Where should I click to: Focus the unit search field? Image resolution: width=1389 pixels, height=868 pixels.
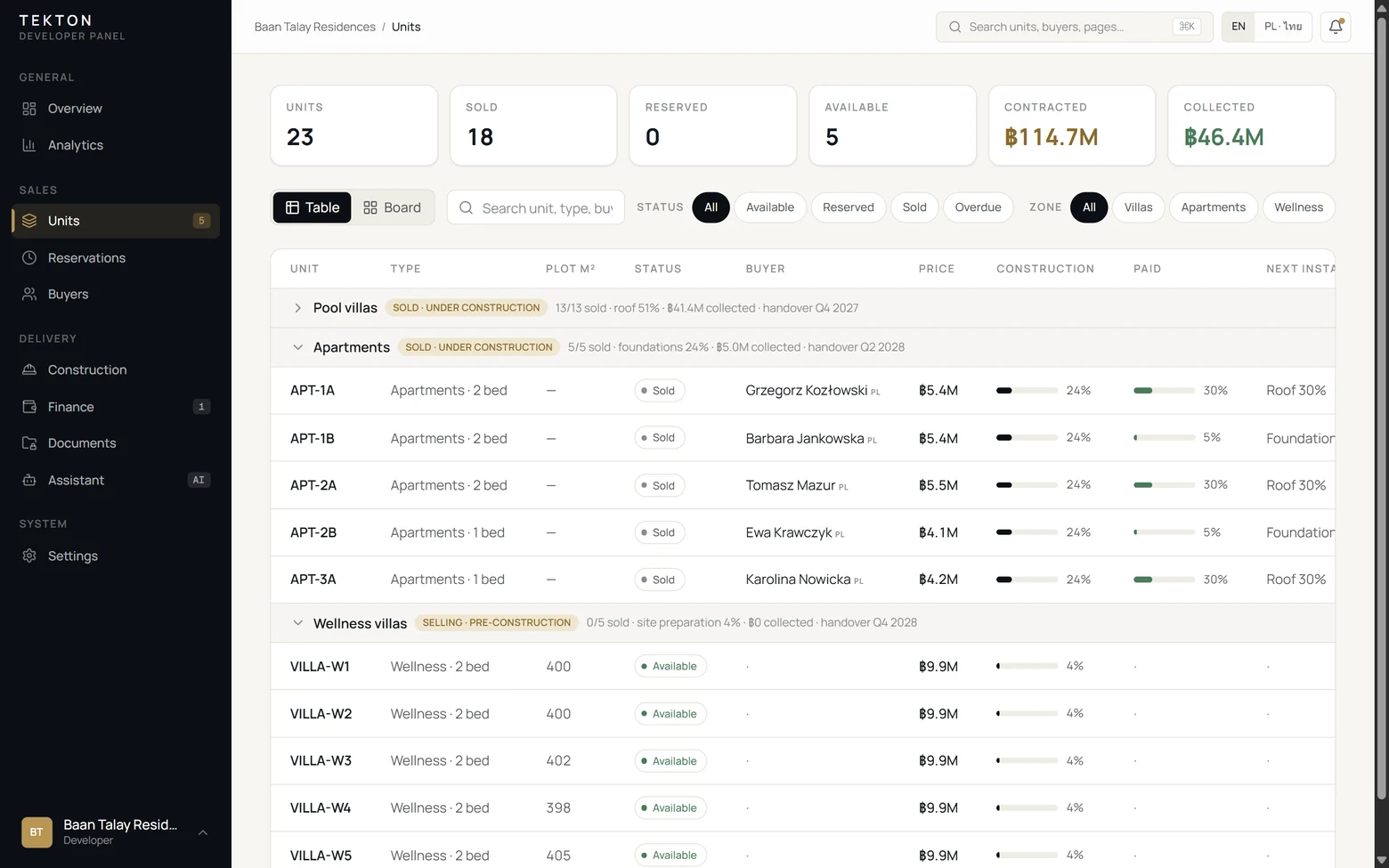click(536, 207)
